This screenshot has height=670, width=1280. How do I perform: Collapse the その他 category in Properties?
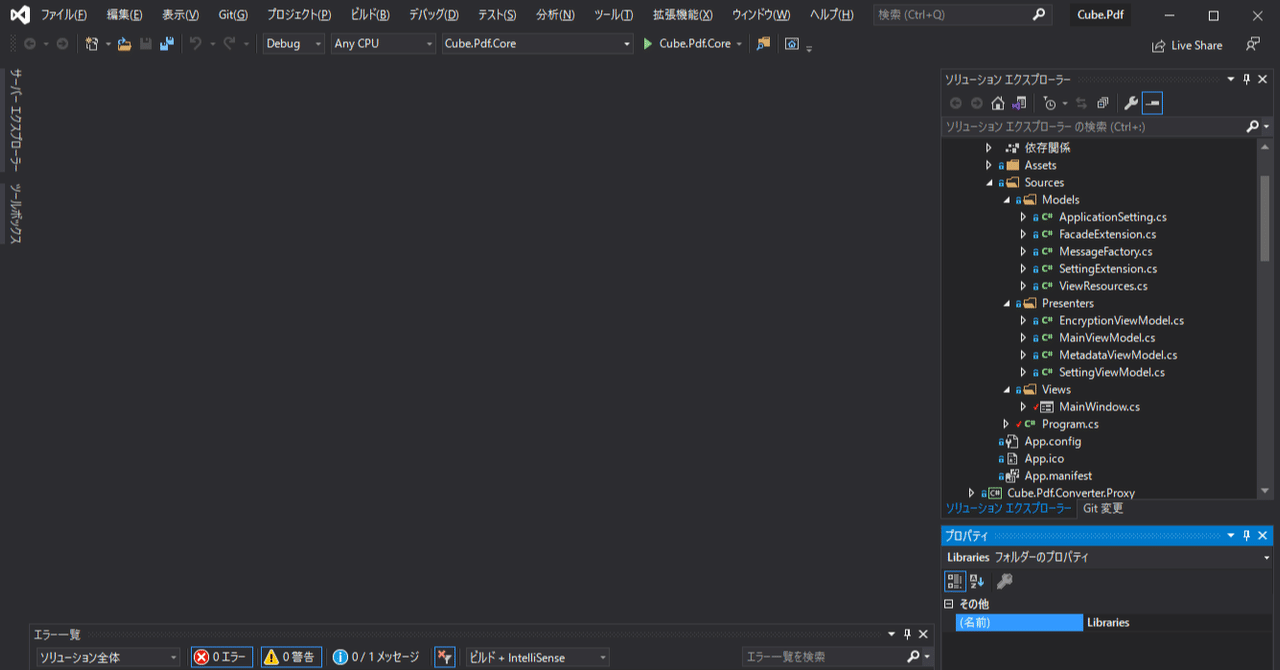[x=949, y=604]
